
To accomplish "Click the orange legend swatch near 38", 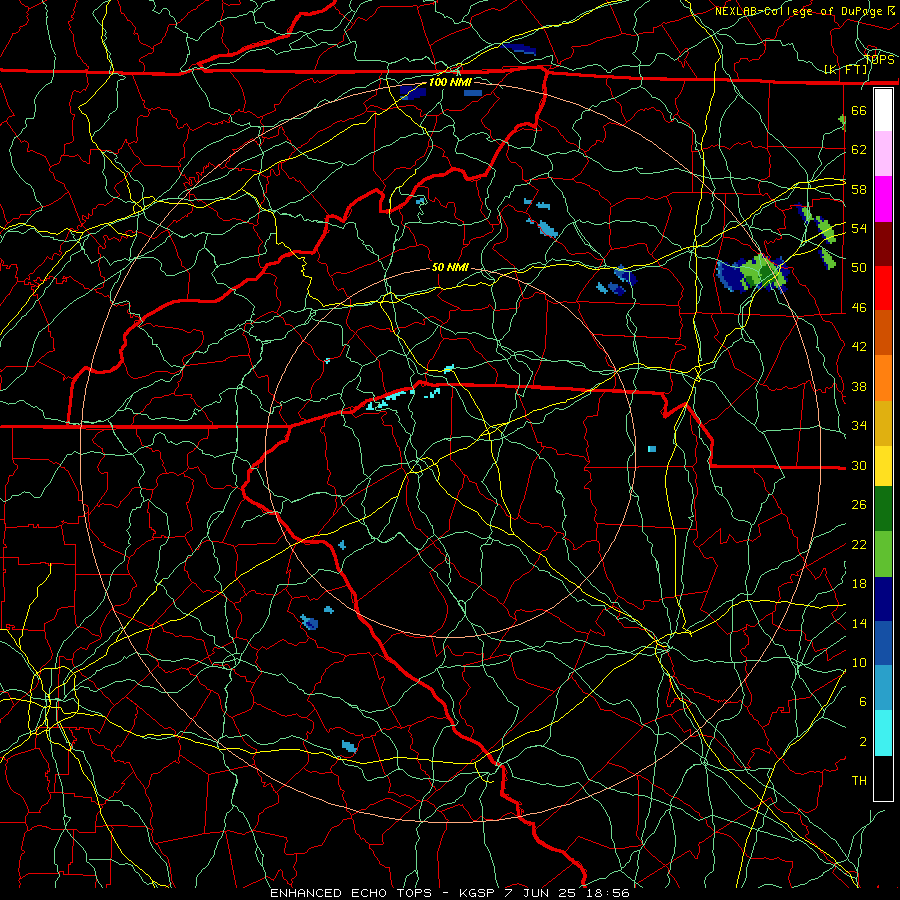I will [x=883, y=378].
